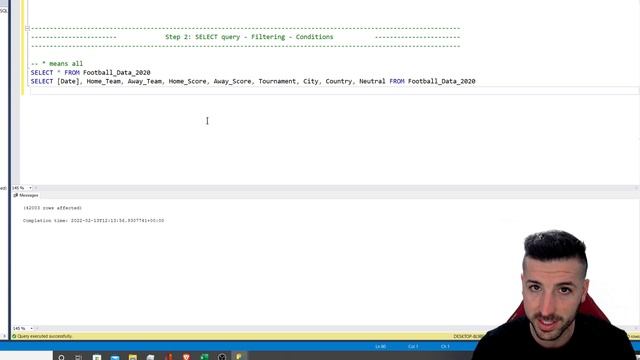Click the Tournament column name
Image resolution: width=640 pixels, height=360 pixels.
point(277,81)
